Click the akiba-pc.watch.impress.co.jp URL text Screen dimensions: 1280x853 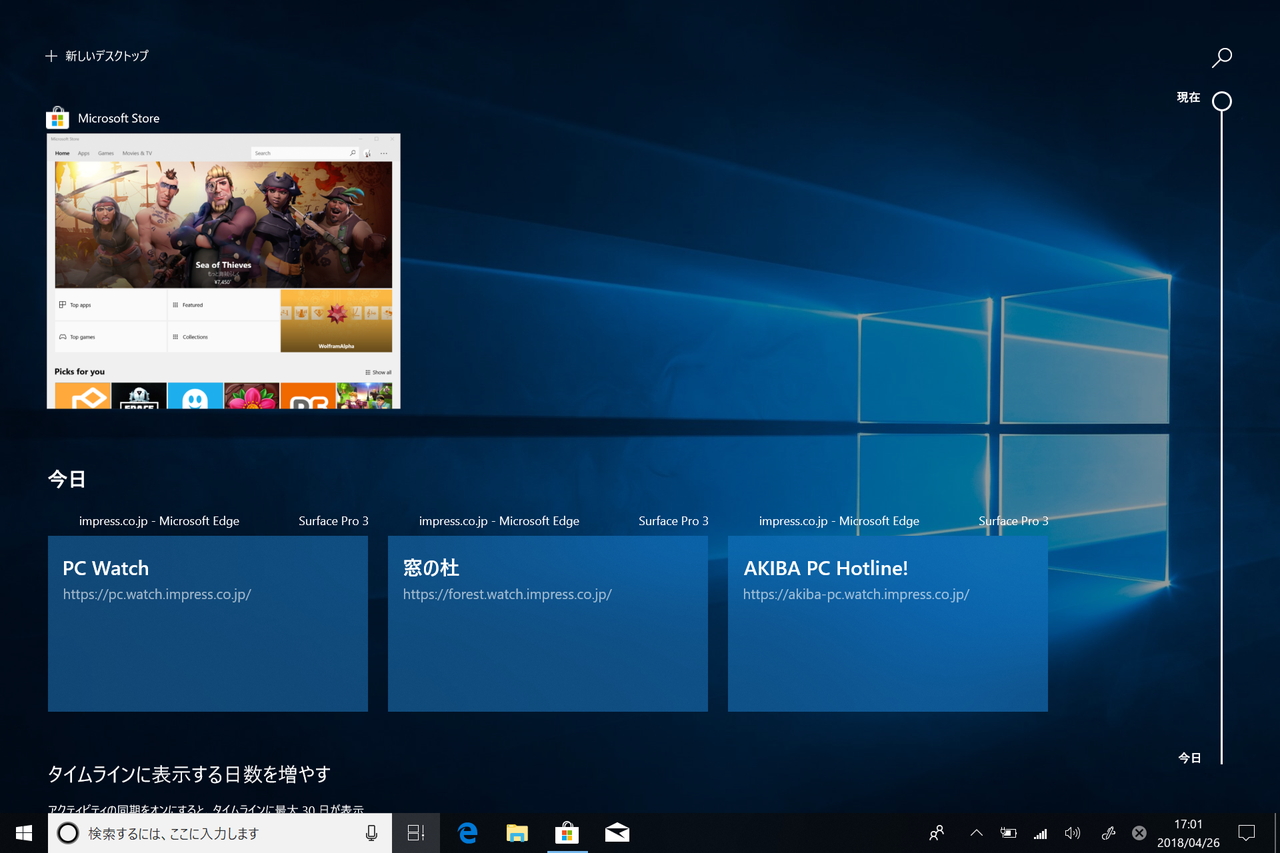click(x=856, y=594)
